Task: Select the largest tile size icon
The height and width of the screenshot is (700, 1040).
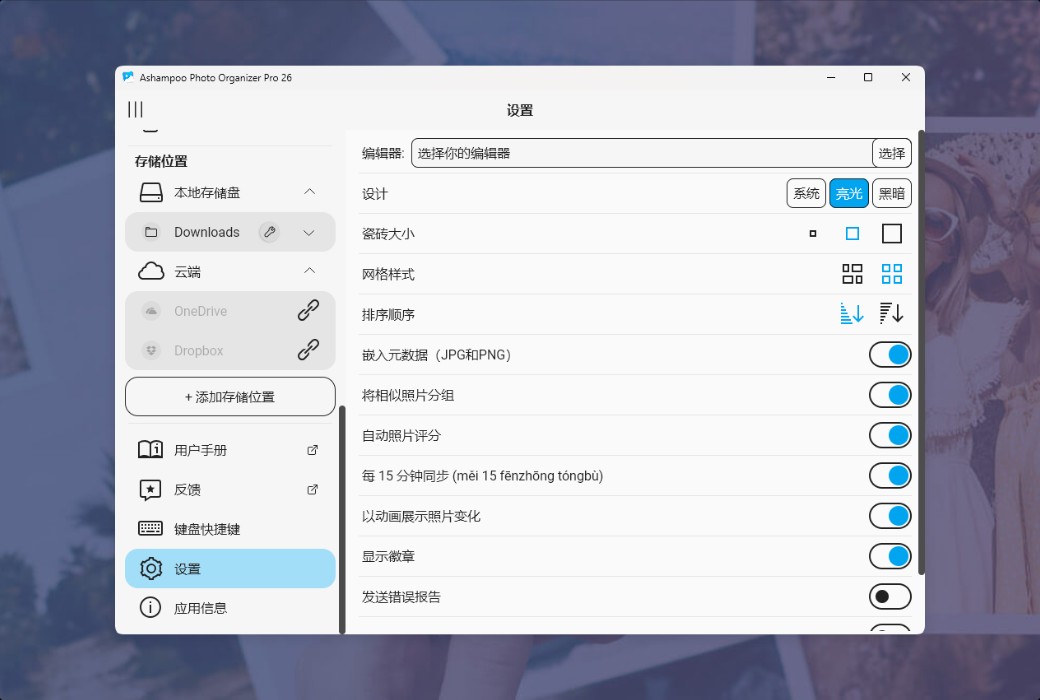Action: (890, 232)
